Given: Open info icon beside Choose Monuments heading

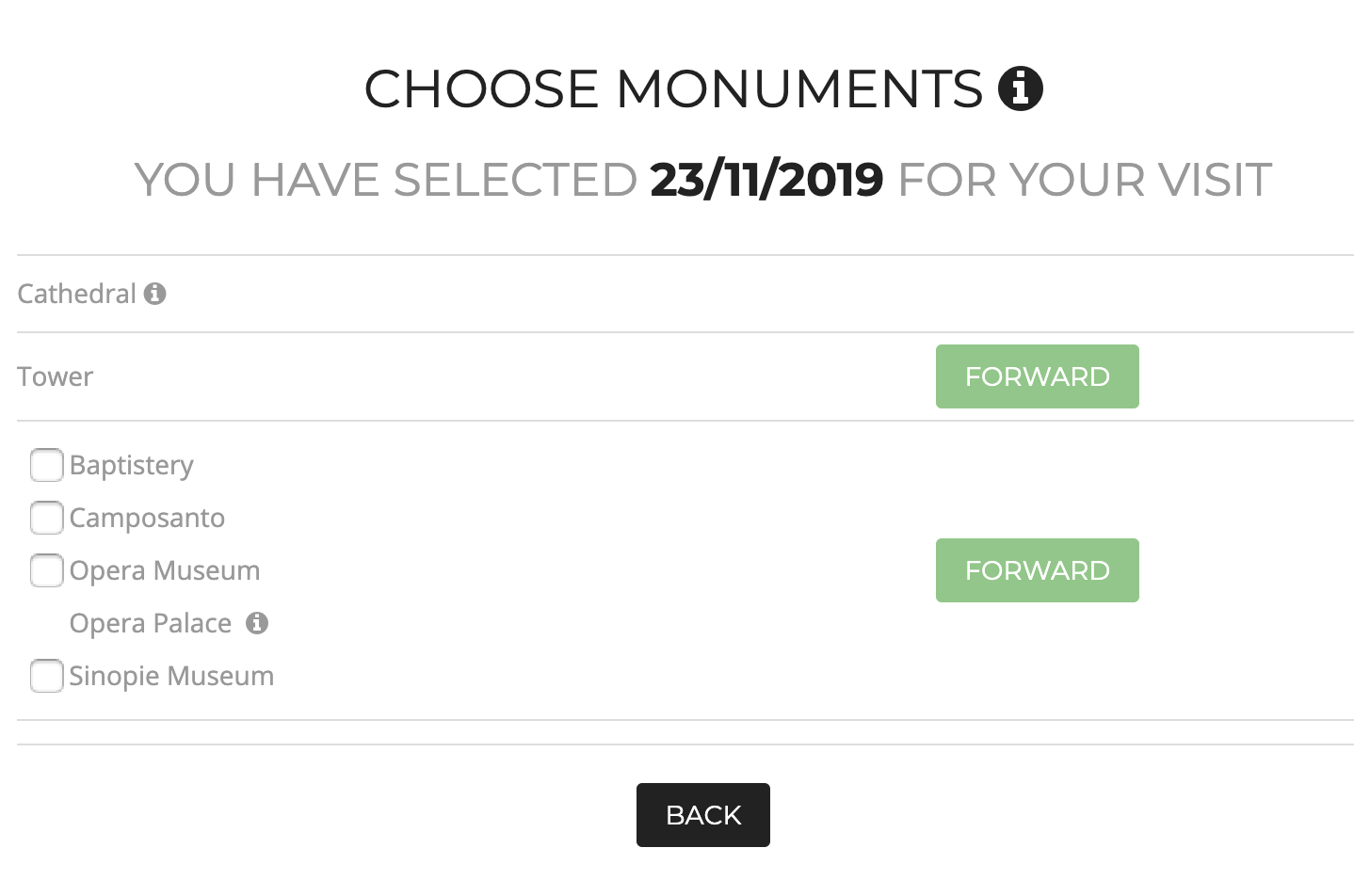Looking at the screenshot, I should tap(1021, 88).
